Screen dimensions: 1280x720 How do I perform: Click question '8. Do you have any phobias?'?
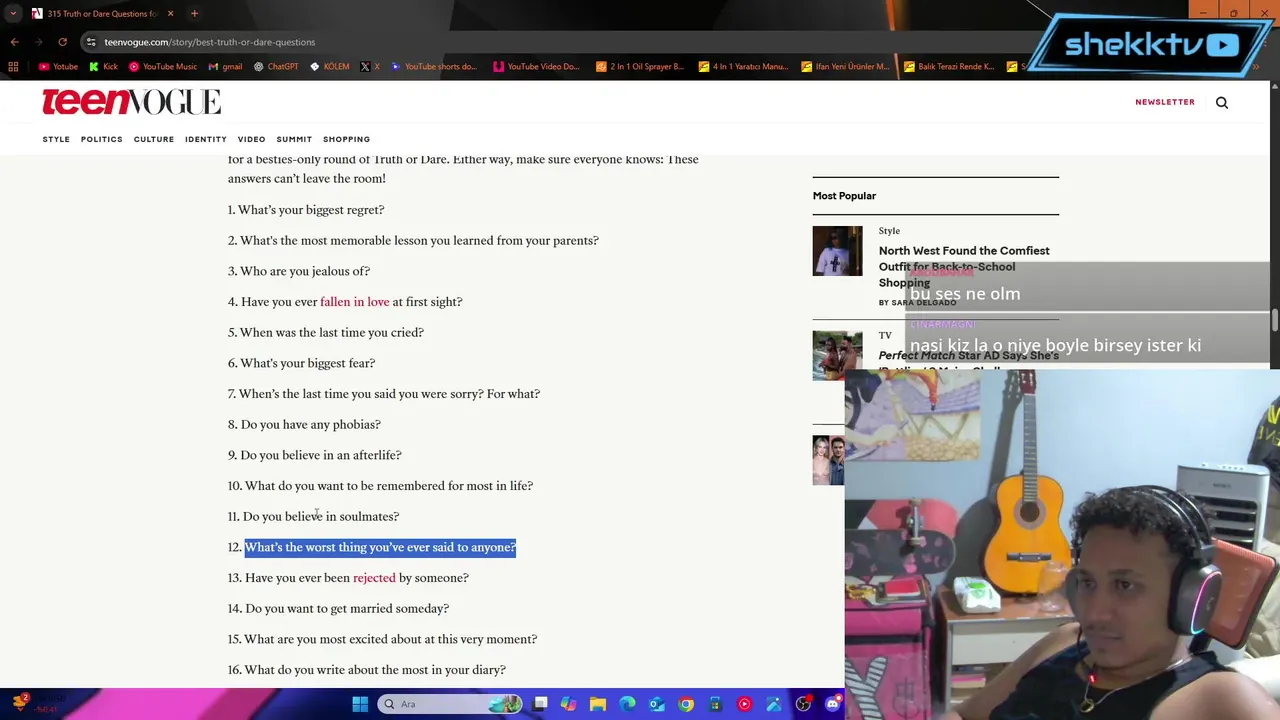(x=304, y=425)
